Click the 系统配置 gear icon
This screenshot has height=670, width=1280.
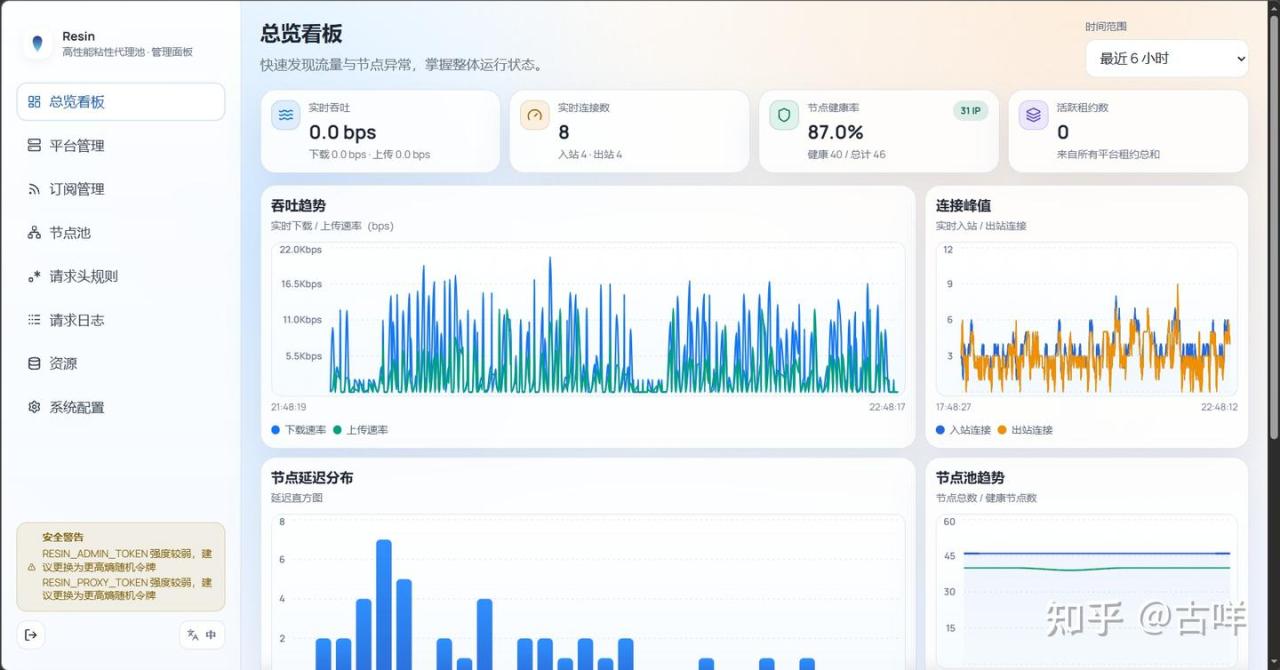pos(34,407)
